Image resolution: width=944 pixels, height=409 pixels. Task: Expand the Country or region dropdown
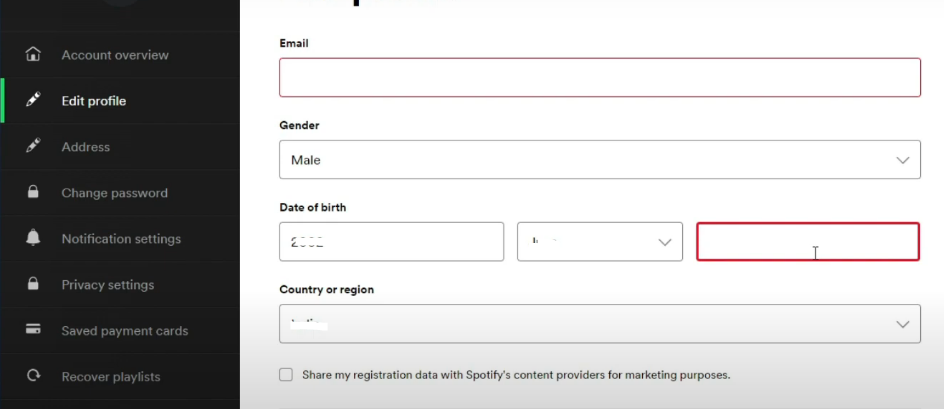[x=600, y=324]
